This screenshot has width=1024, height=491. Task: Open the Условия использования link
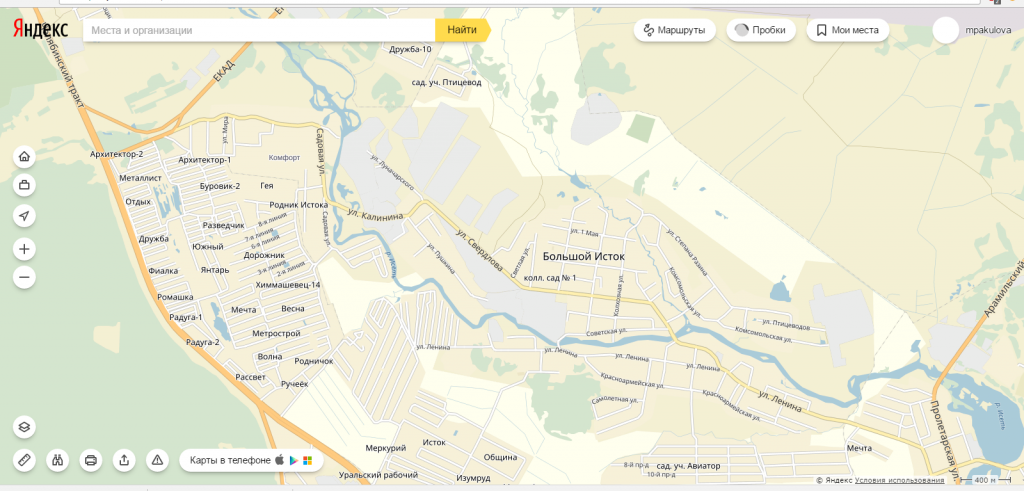(899, 481)
